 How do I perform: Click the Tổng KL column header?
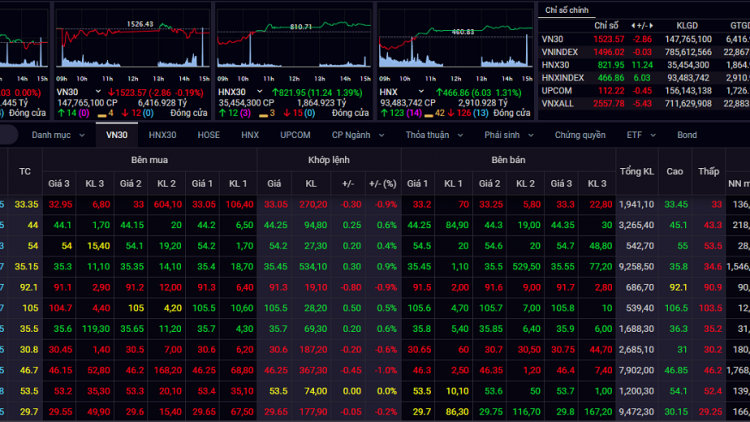tap(637, 172)
